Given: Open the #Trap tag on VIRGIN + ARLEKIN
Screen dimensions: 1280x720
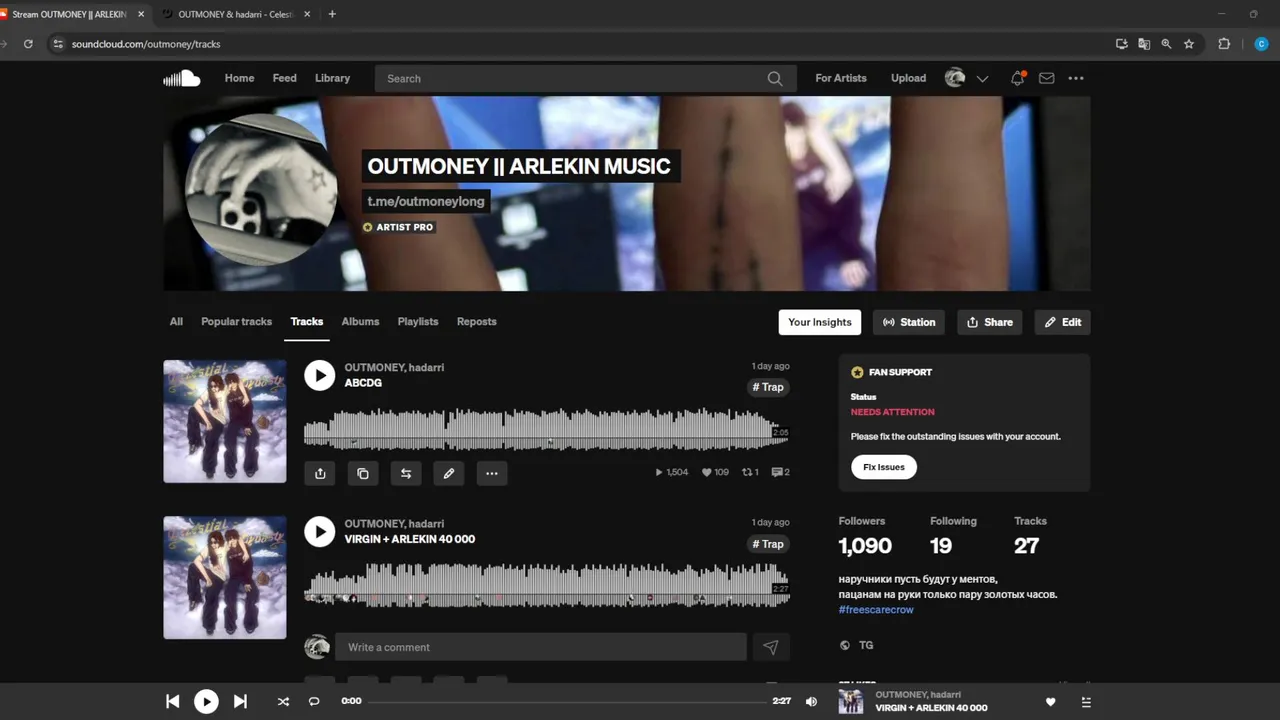Looking at the screenshot, I should point(768,544).
